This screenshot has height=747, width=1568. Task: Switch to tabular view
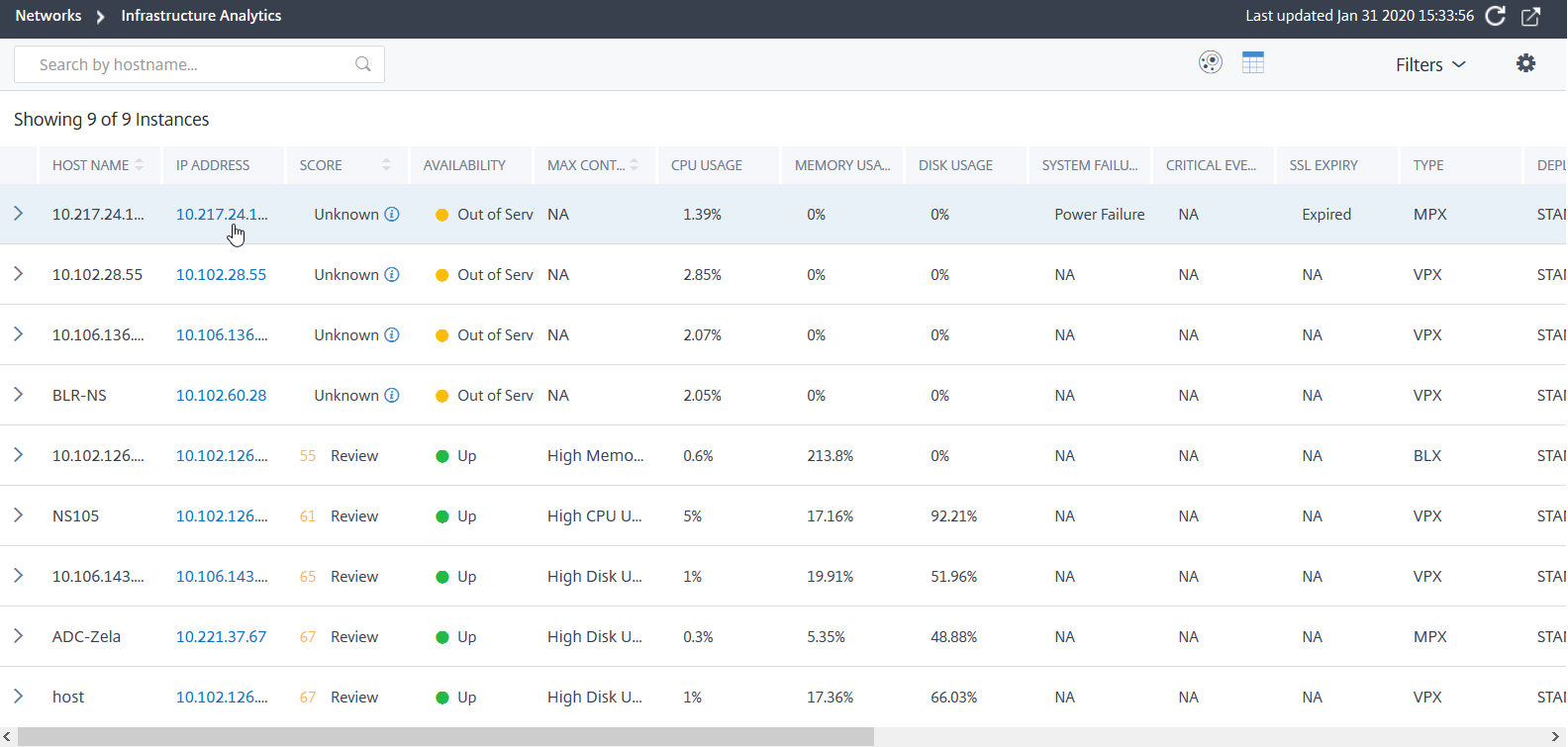pyautogui.click(x=1253, y=62)
